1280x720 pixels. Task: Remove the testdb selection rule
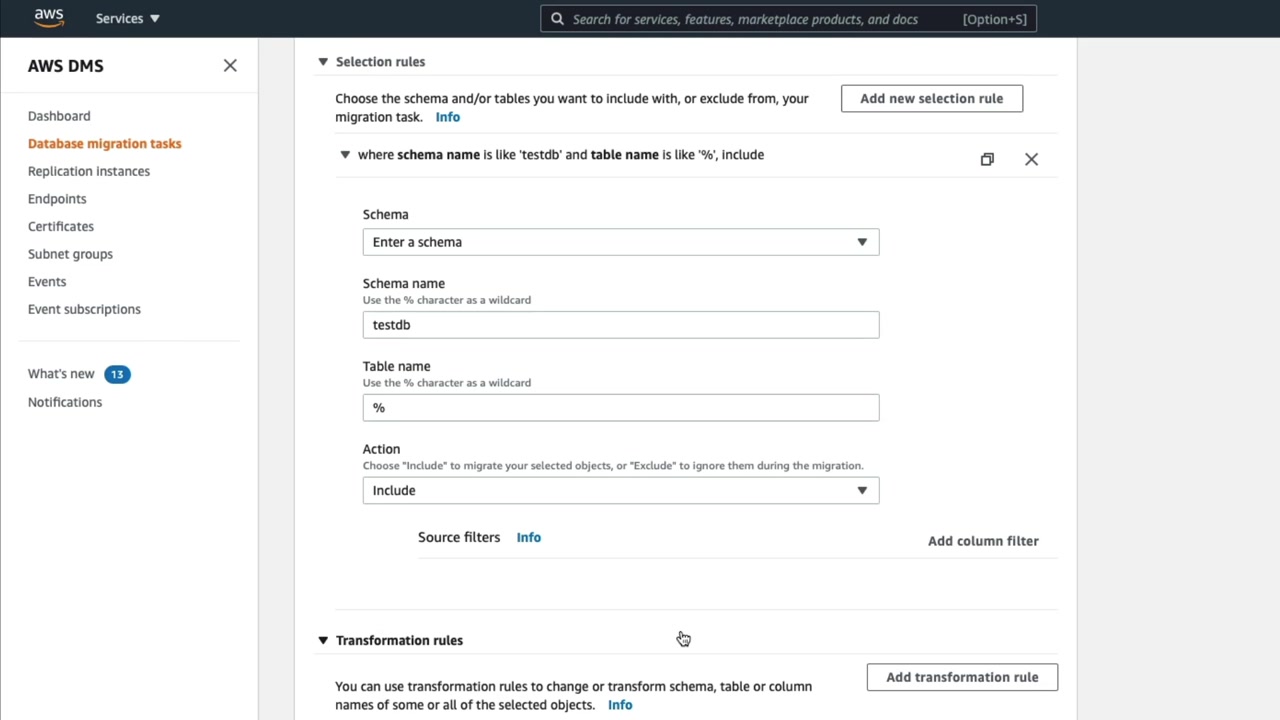1031,159
